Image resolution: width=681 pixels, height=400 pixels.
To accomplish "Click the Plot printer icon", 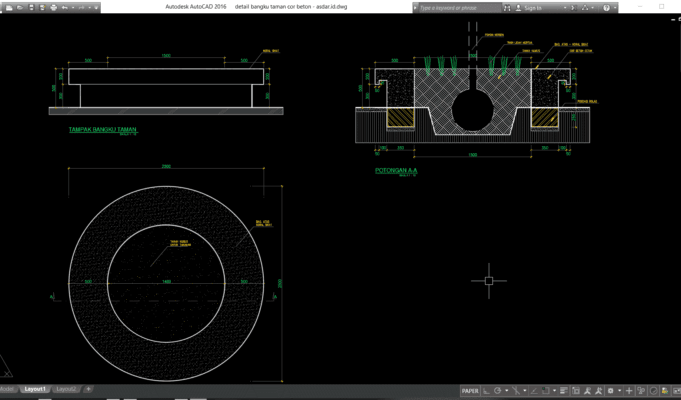I will click(x=54, y=7).
